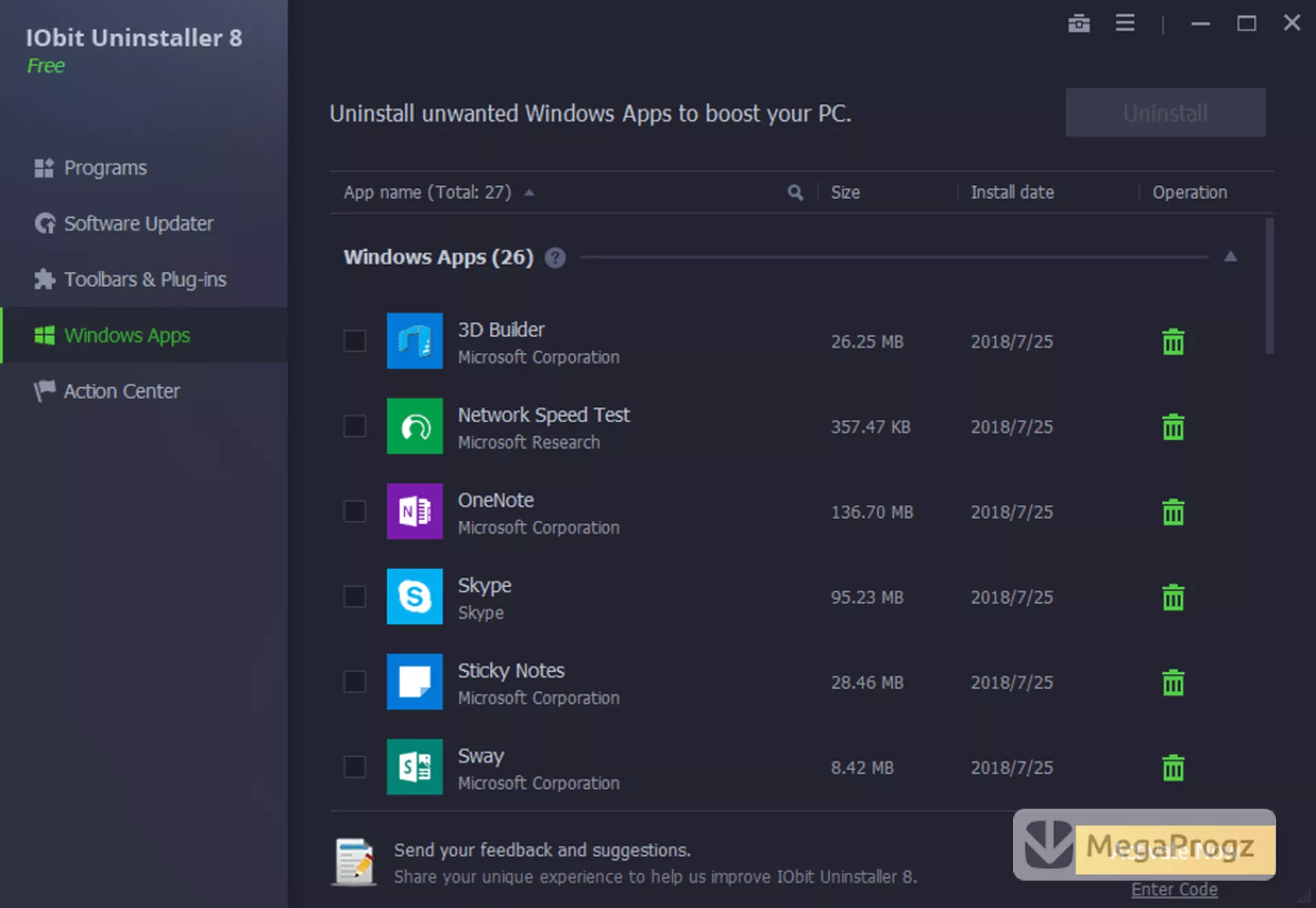Toggle sort arrow next to App name
This screenshot has height=908, width=1316.
click(529, 193)
